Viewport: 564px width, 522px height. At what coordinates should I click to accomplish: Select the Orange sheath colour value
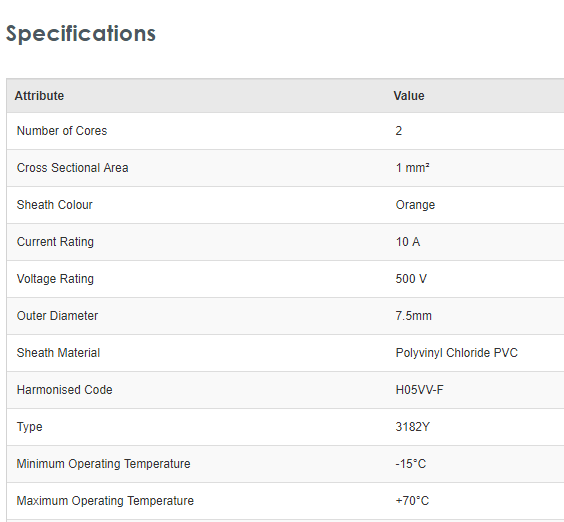415,205
